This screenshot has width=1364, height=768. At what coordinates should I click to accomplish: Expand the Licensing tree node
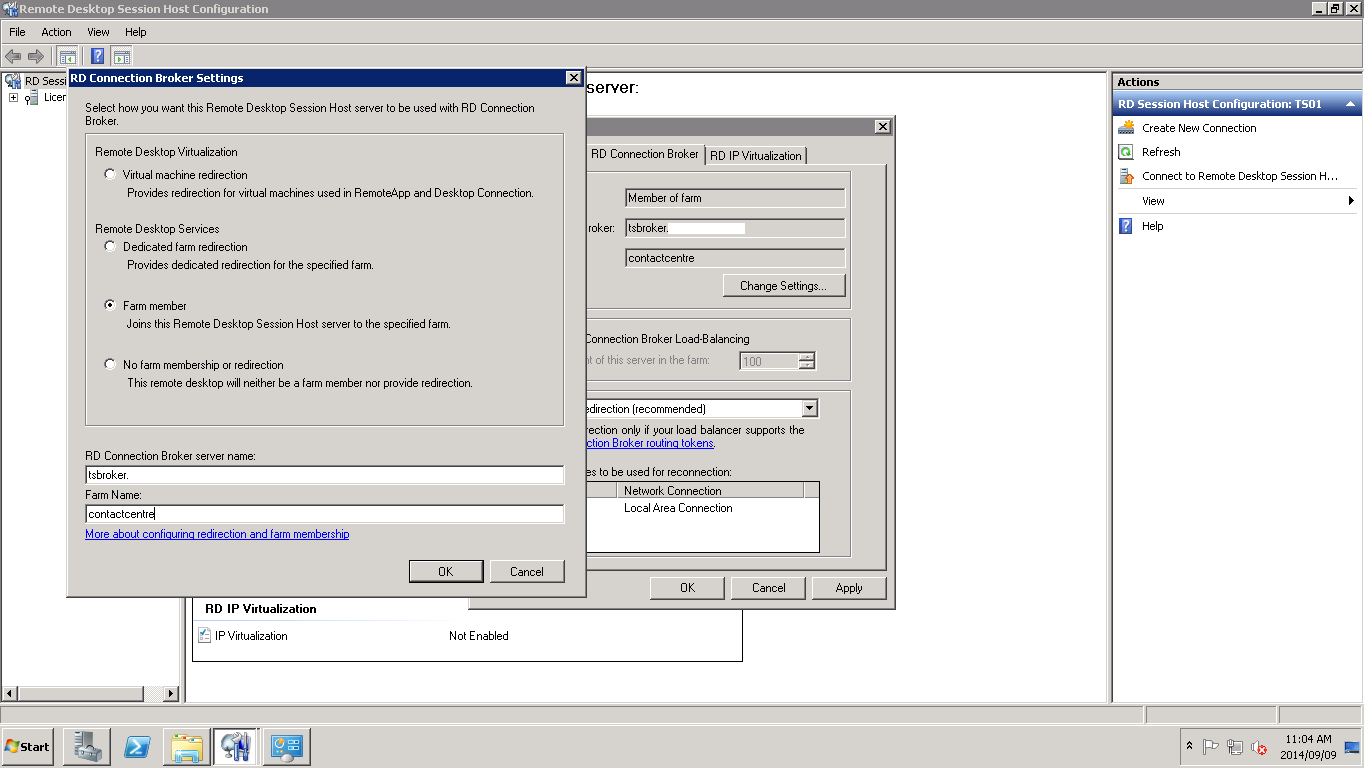click(13, 98)
